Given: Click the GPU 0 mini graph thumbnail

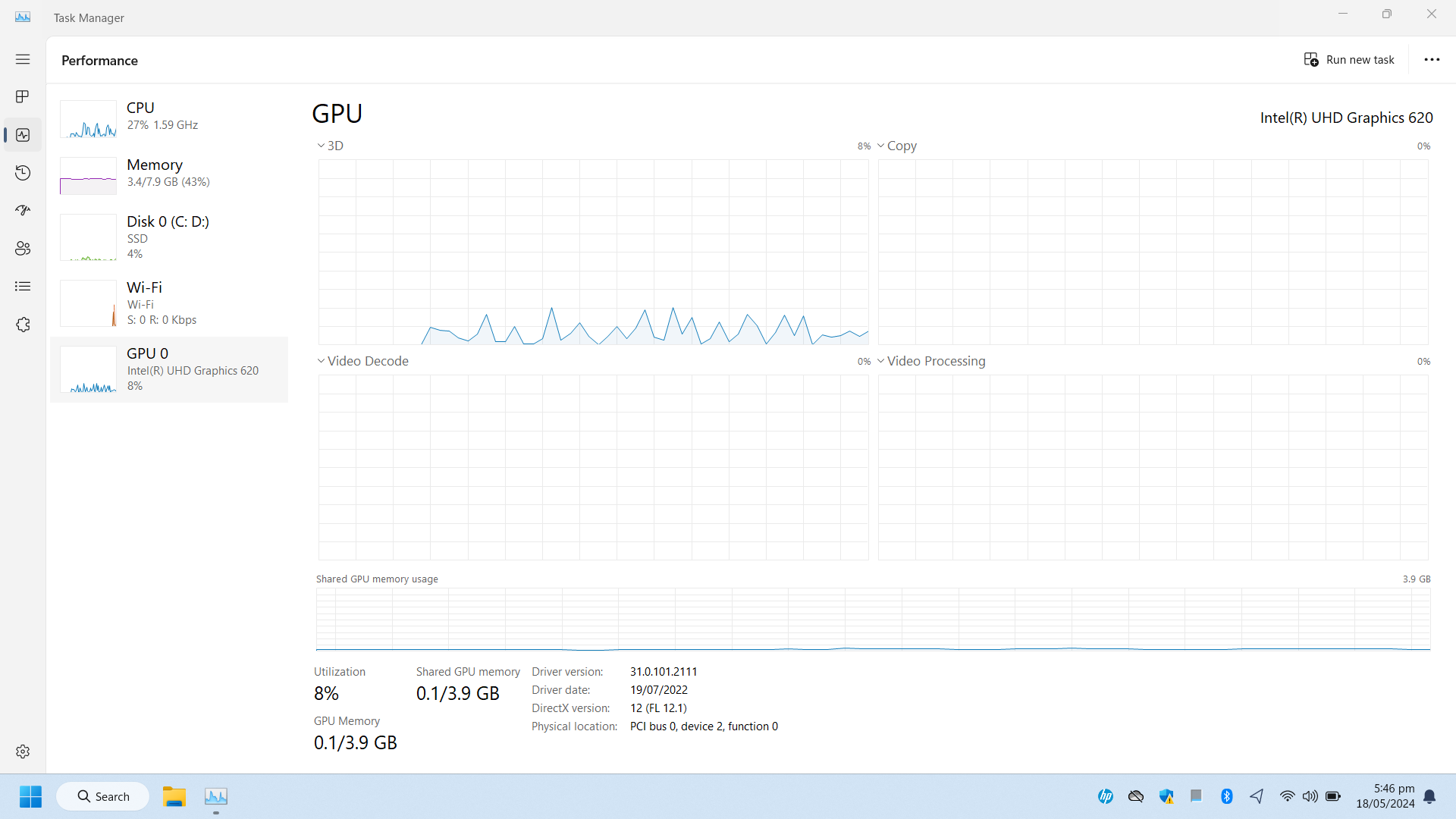Looking at the screenshot, I should click(x=88, y=369).
